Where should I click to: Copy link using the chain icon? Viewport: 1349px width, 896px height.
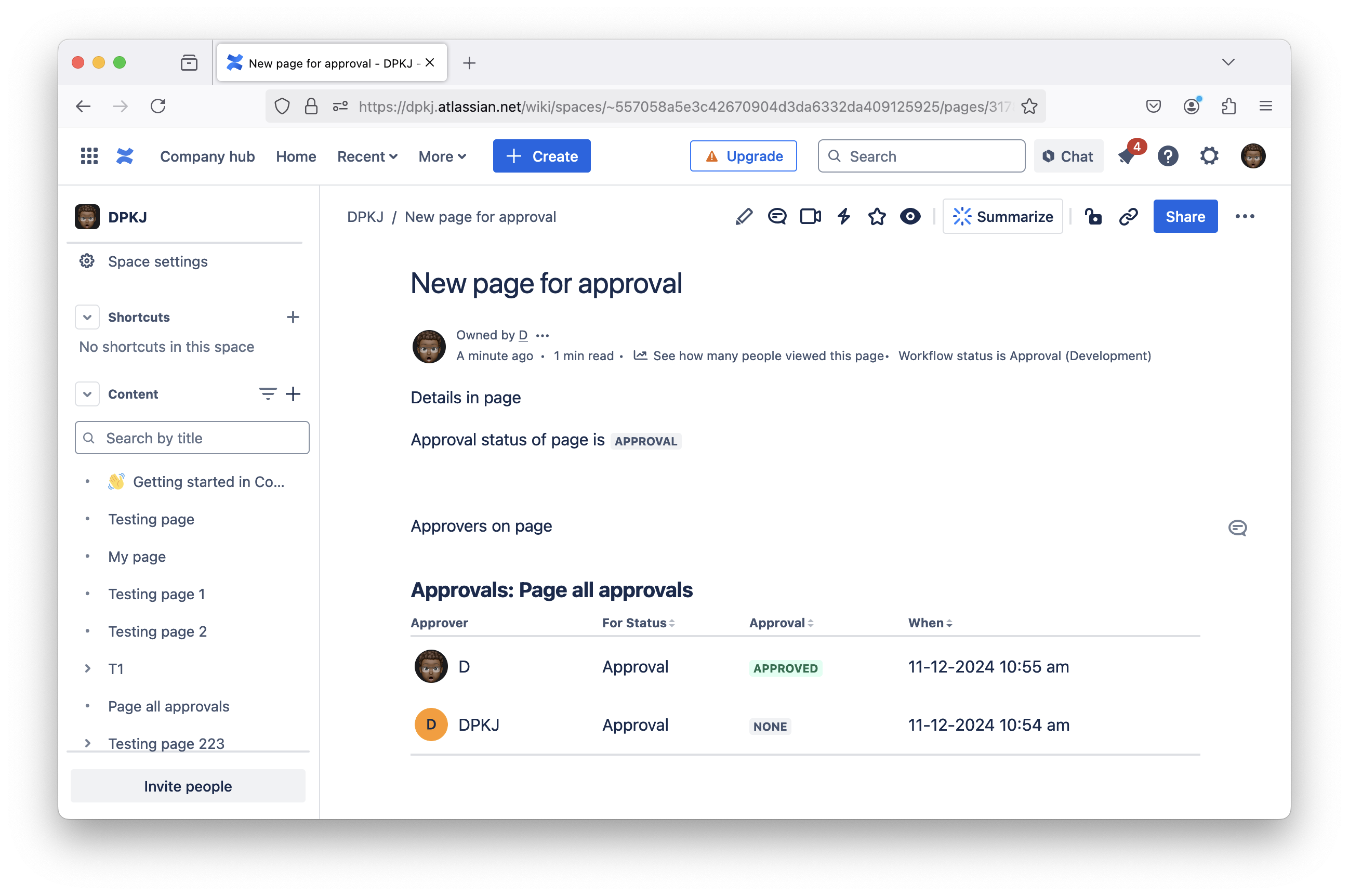pos(1129,217)
